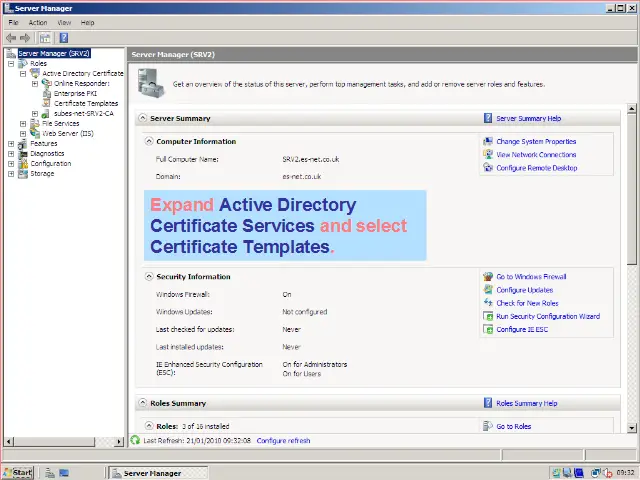Collapse the Security Information section

tap(149, 276)
